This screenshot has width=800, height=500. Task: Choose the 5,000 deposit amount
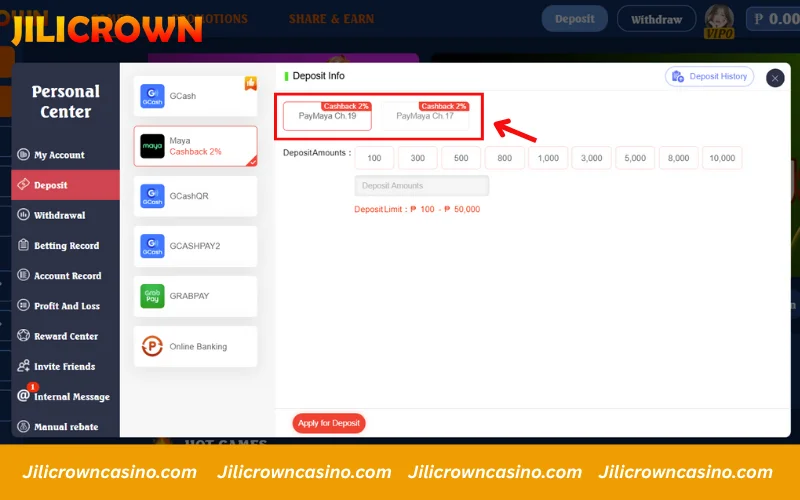635,158
